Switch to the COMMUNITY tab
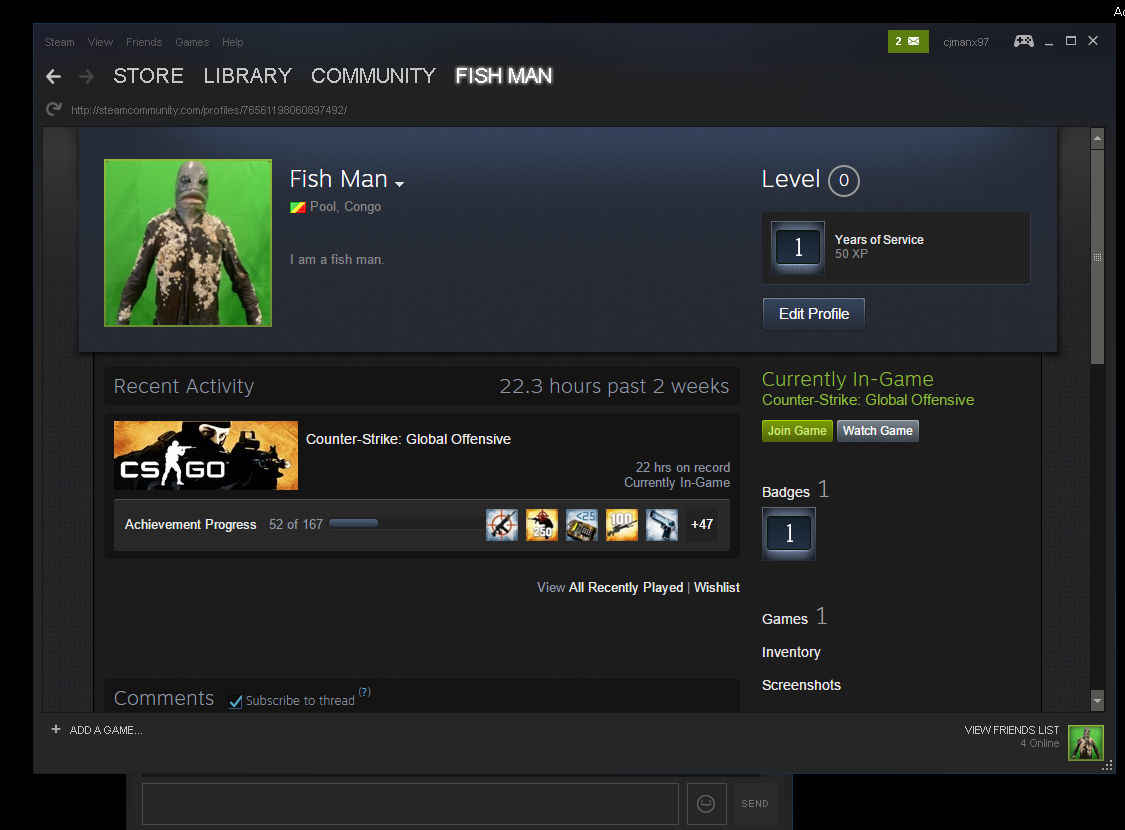Screen dimensions: 1125x830 tap(373, 76)
